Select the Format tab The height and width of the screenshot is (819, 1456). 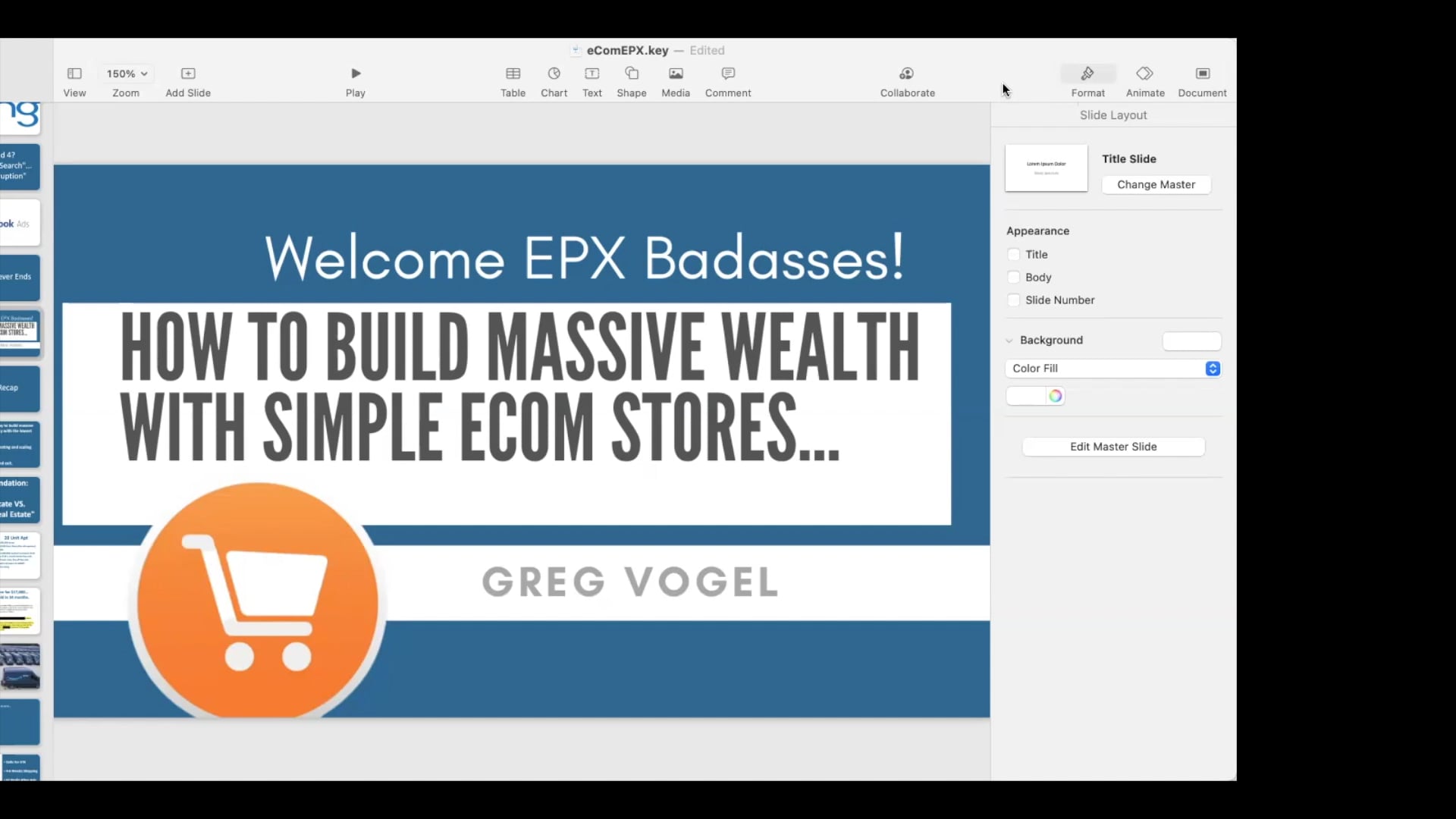click(x=1088, y=80)
